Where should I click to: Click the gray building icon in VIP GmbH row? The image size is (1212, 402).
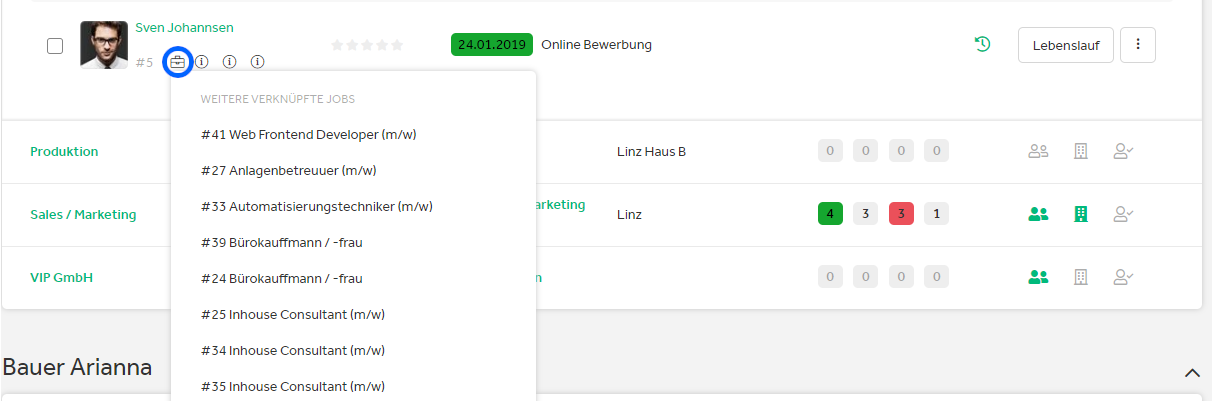point(1080,277)
